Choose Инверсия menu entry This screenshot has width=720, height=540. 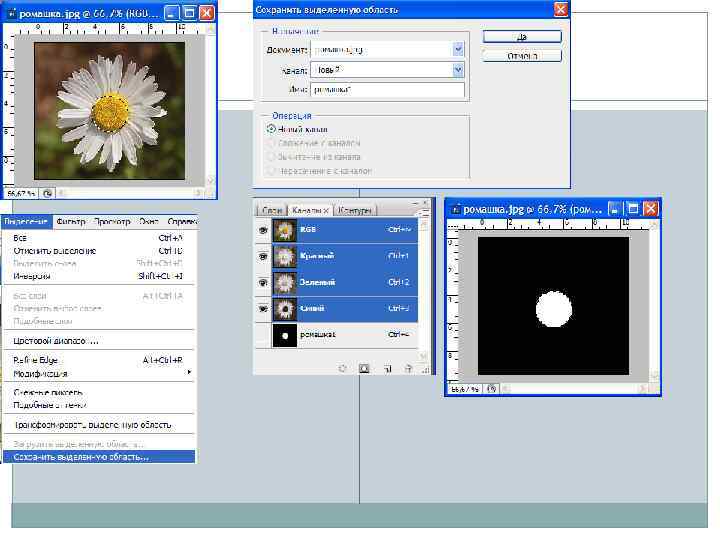pyautogui.click(x=99, y=276)
